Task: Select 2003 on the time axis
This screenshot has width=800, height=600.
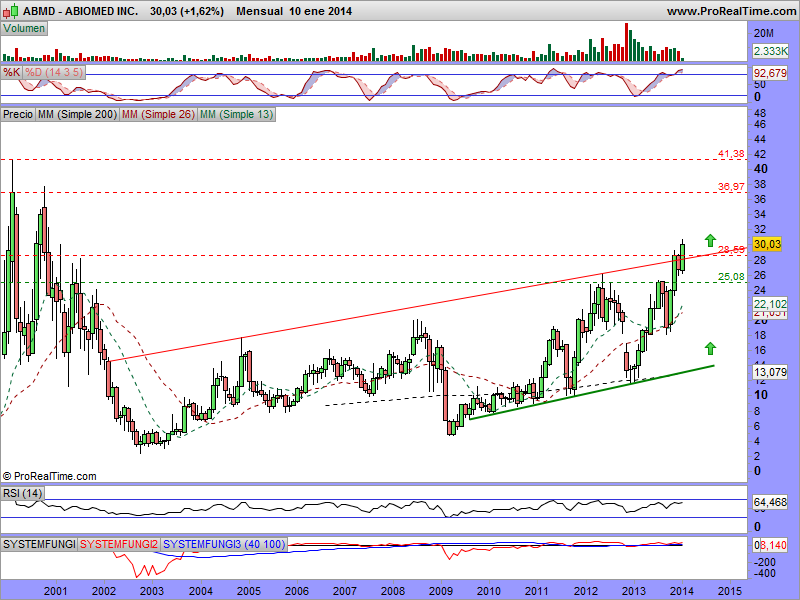Action: click(x=152, y=591)
